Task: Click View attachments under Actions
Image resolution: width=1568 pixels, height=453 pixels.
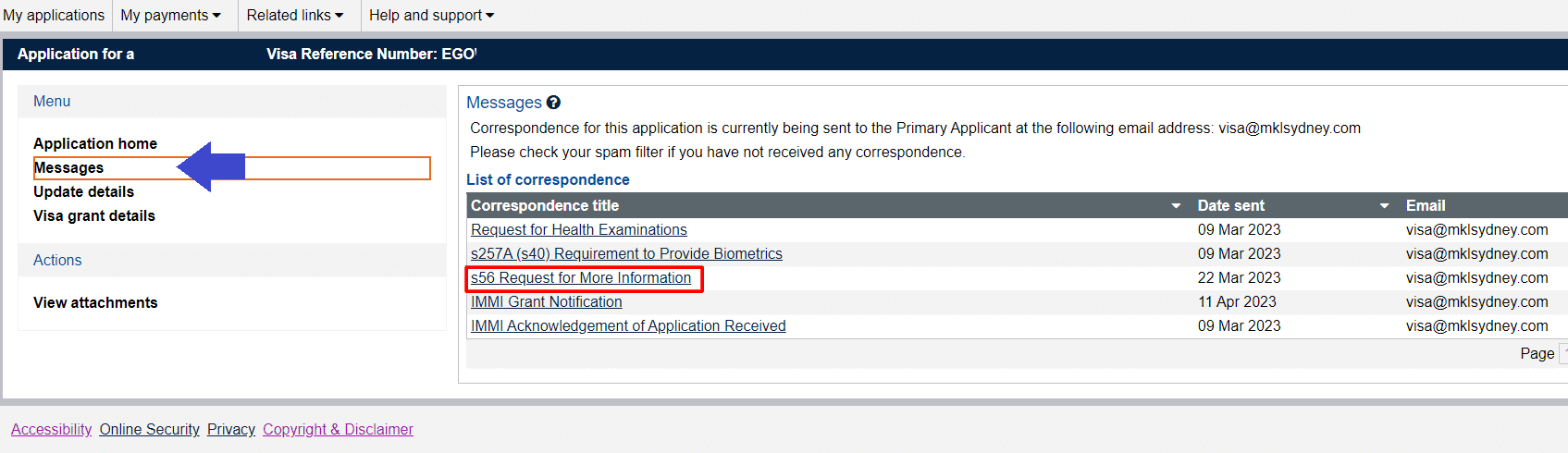Action: (95, 302)
